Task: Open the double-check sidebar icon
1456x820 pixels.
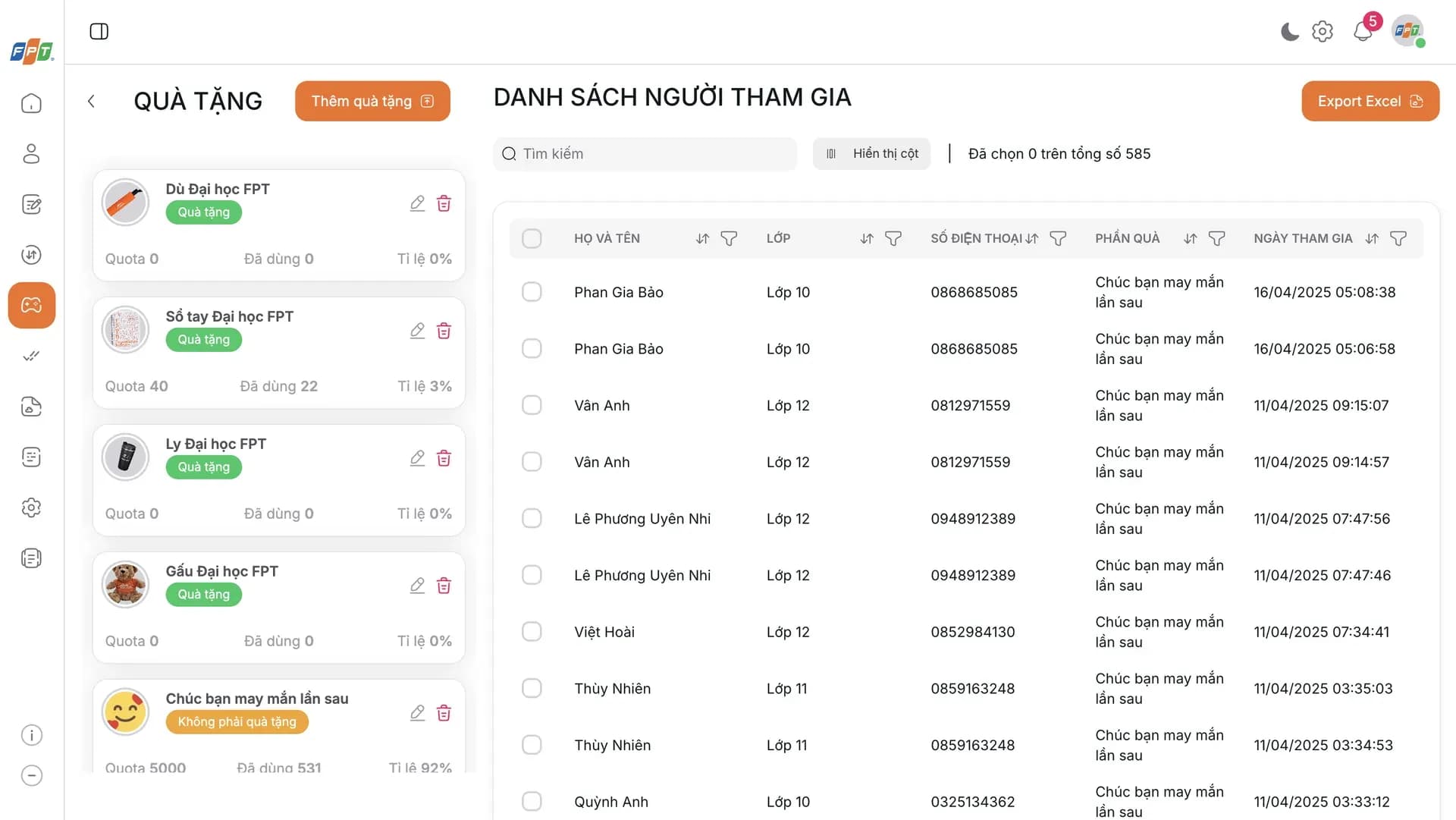Action: click(31, 356)
